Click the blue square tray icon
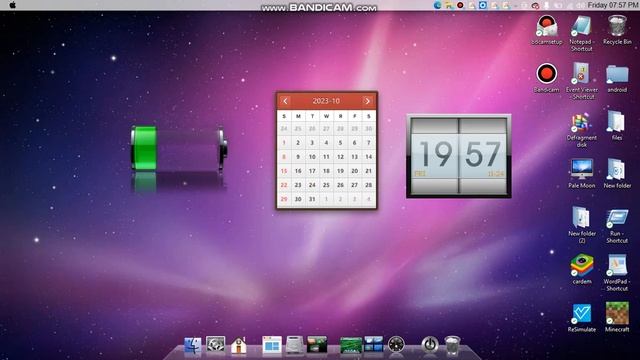 click(x=483, y=5)
